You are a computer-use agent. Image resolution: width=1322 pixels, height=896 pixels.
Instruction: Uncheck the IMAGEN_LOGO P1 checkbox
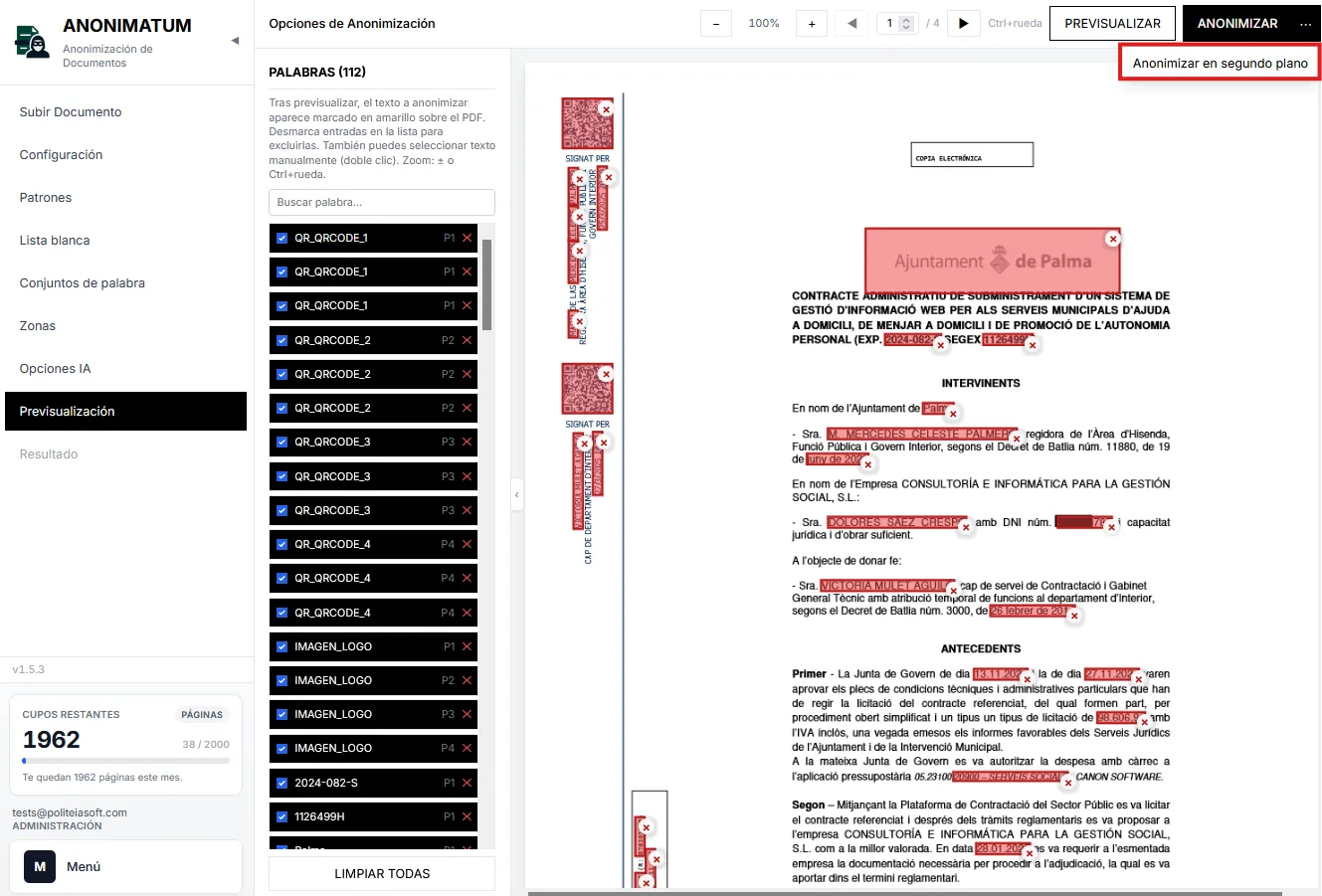point(282,646)
